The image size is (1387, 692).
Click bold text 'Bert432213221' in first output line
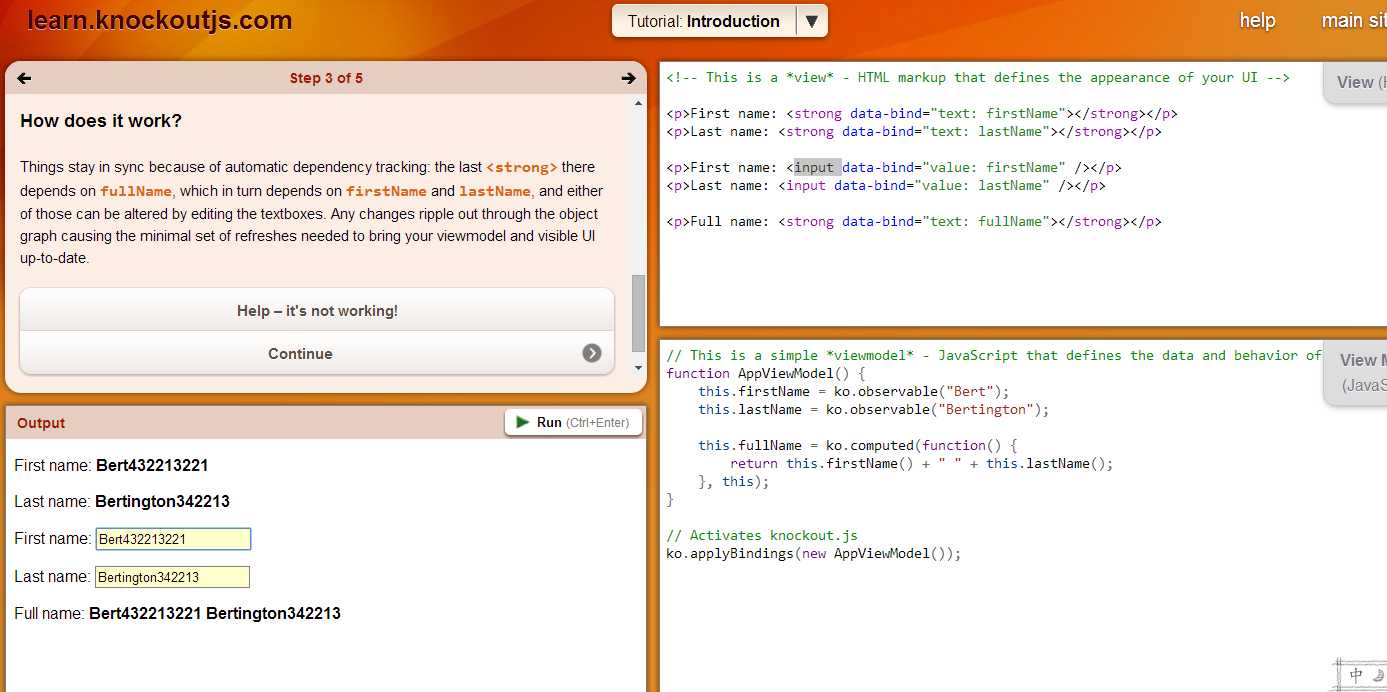pyautogui.click(x=152, y=465)
